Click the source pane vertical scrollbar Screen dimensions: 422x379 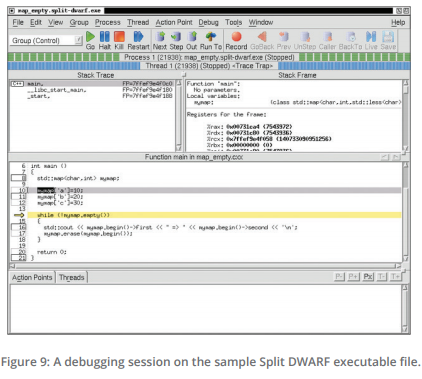tap(406, 212)
